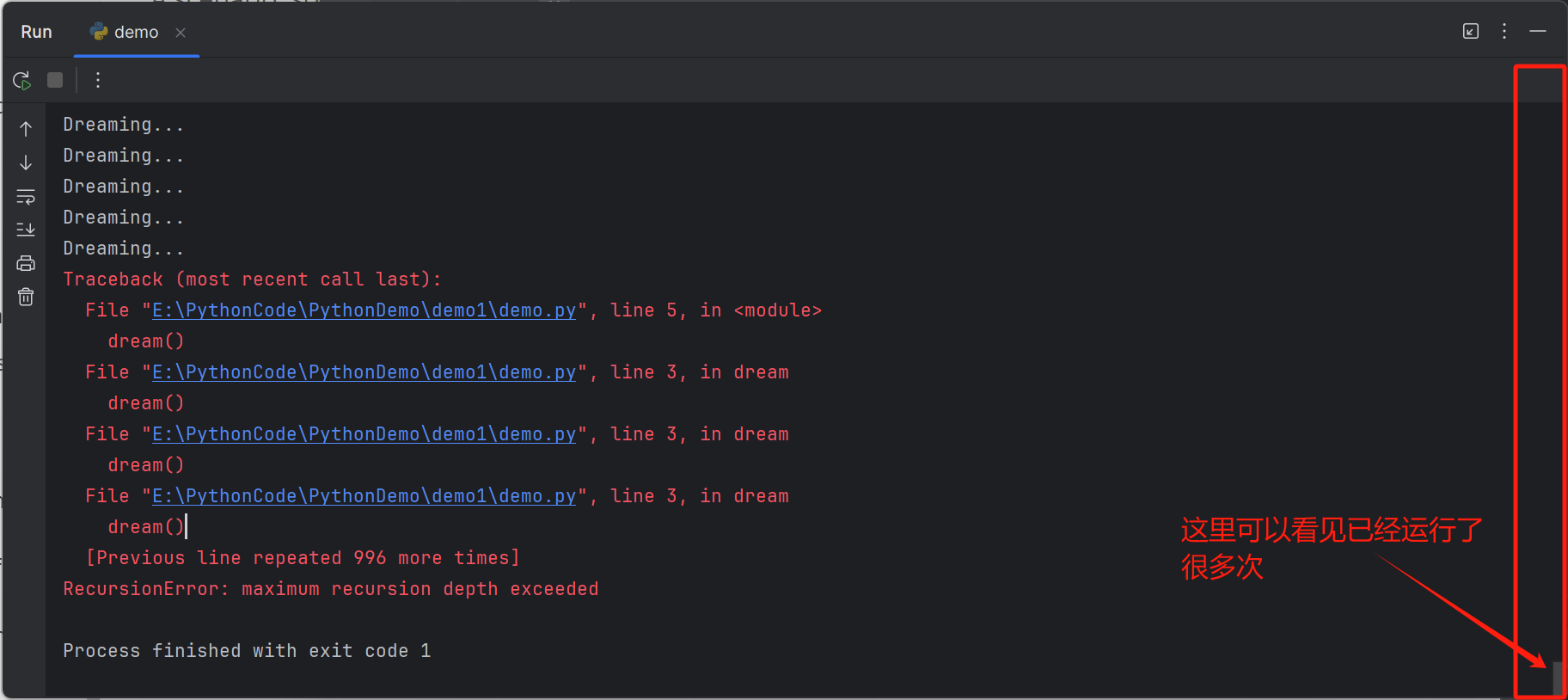Clear all console output with trash icon
The height and width of the screenshot is (700, 1568).
click(26, 297)
